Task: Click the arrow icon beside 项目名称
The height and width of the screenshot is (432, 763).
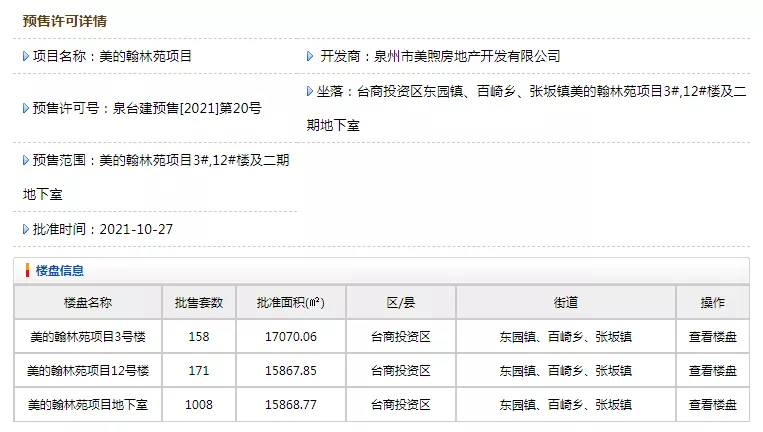Action: click(26, 56)
